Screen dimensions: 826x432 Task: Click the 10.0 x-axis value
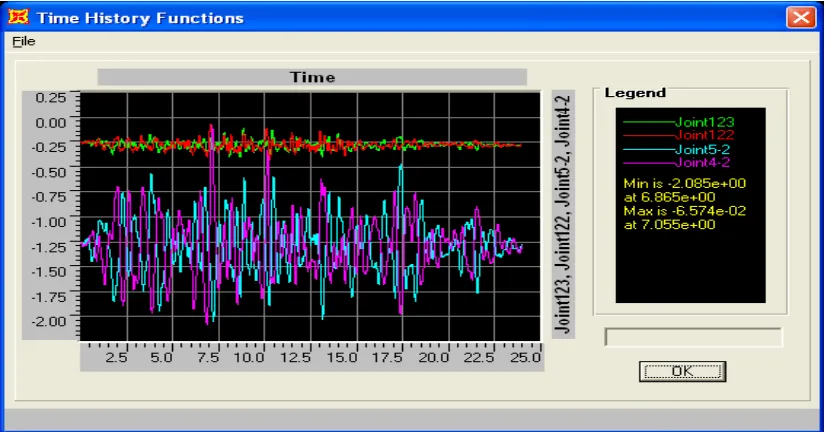[x=249, y=358]
